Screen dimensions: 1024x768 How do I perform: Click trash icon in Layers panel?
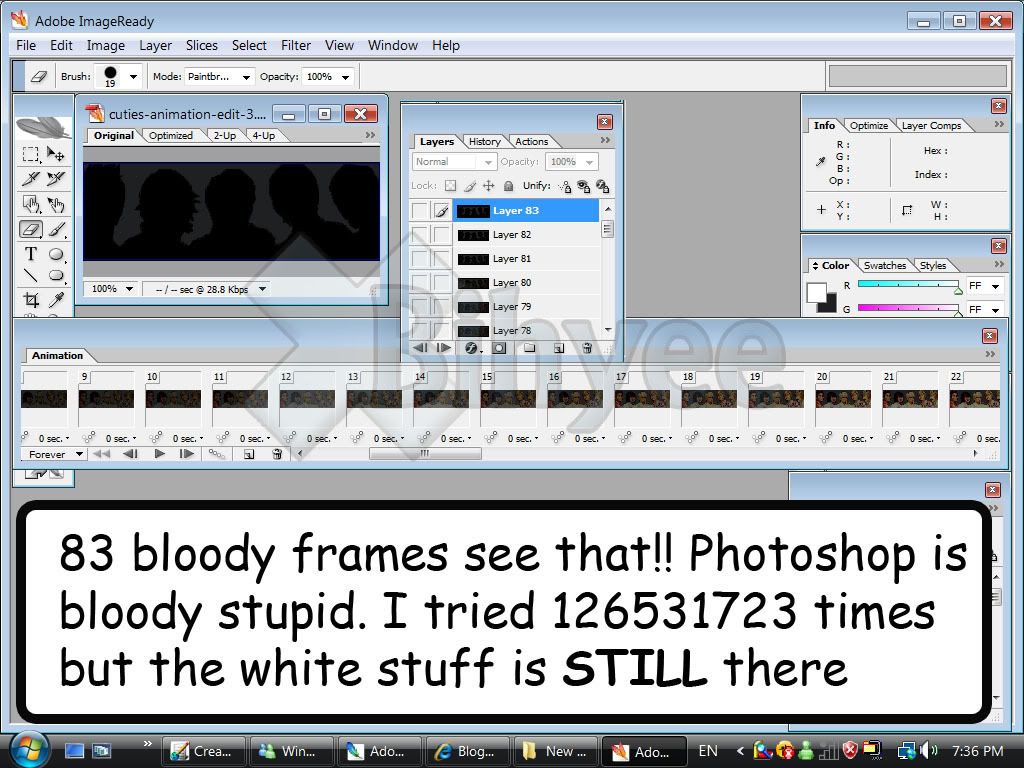[x=587, y=348]
